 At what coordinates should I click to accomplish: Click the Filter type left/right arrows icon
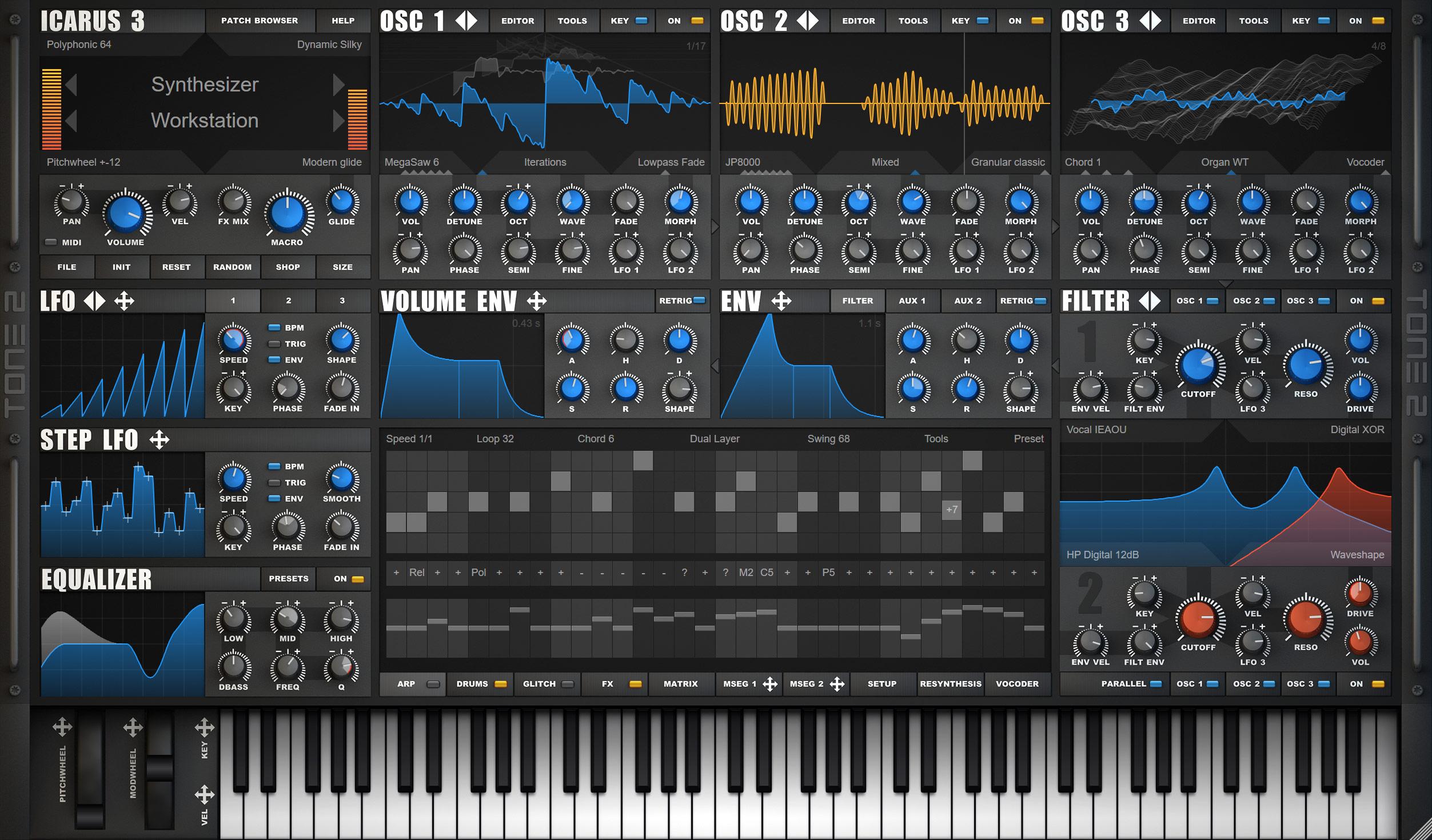[1150, 301]
